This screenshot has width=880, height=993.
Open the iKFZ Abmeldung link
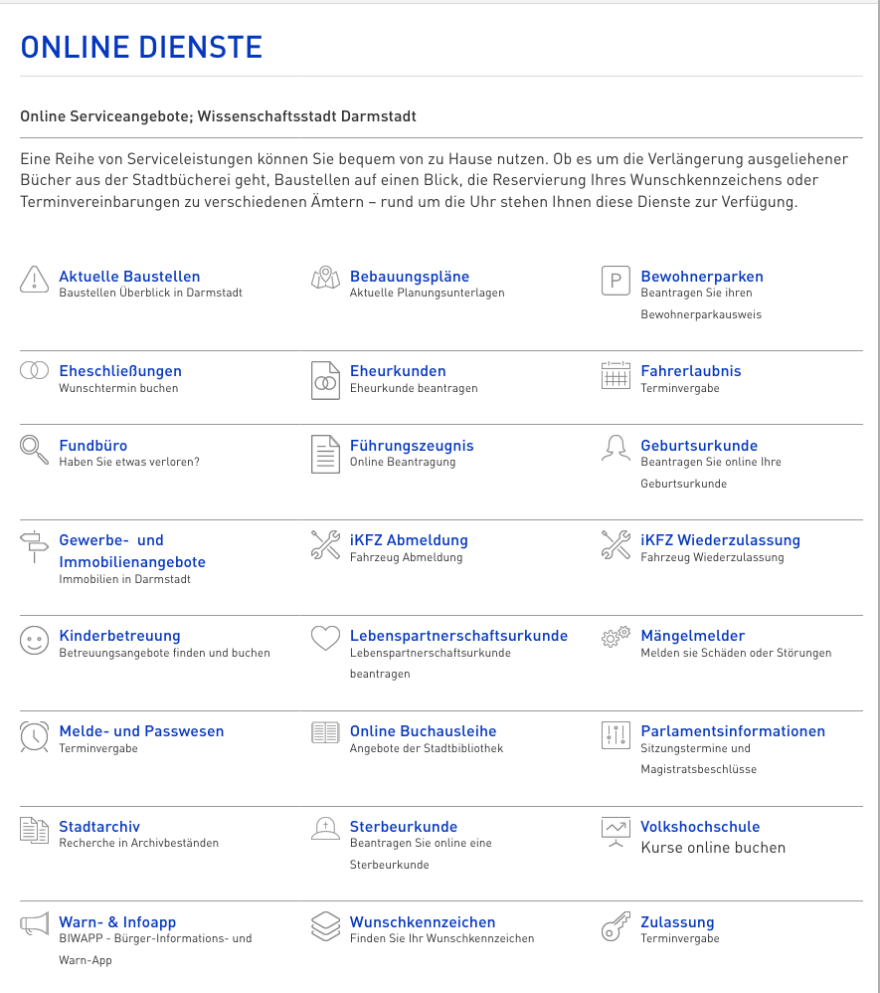408,540
